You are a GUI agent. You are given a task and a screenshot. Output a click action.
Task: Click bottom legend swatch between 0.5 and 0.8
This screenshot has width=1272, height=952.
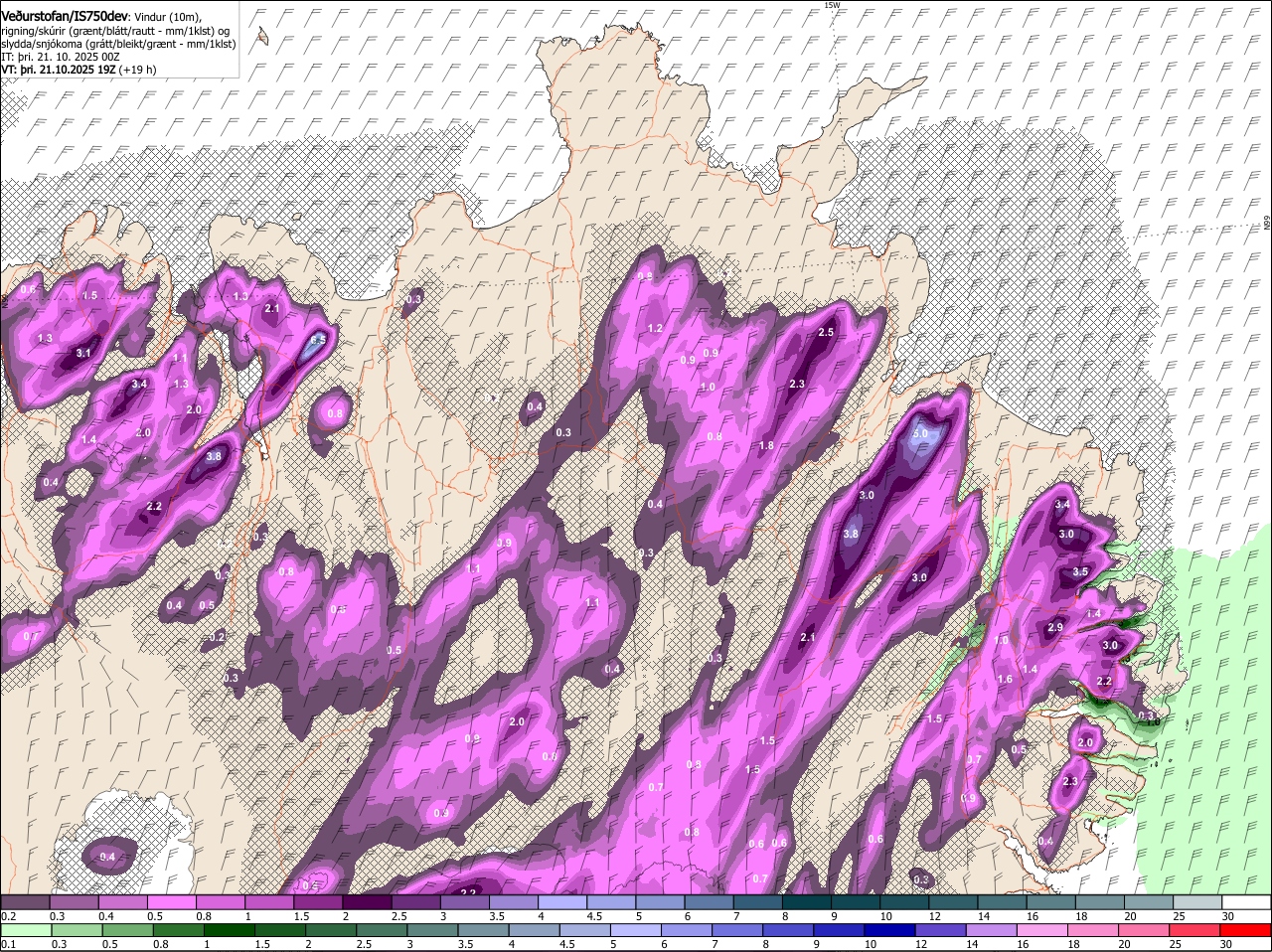pyautogui.click(x=127, y=930)
